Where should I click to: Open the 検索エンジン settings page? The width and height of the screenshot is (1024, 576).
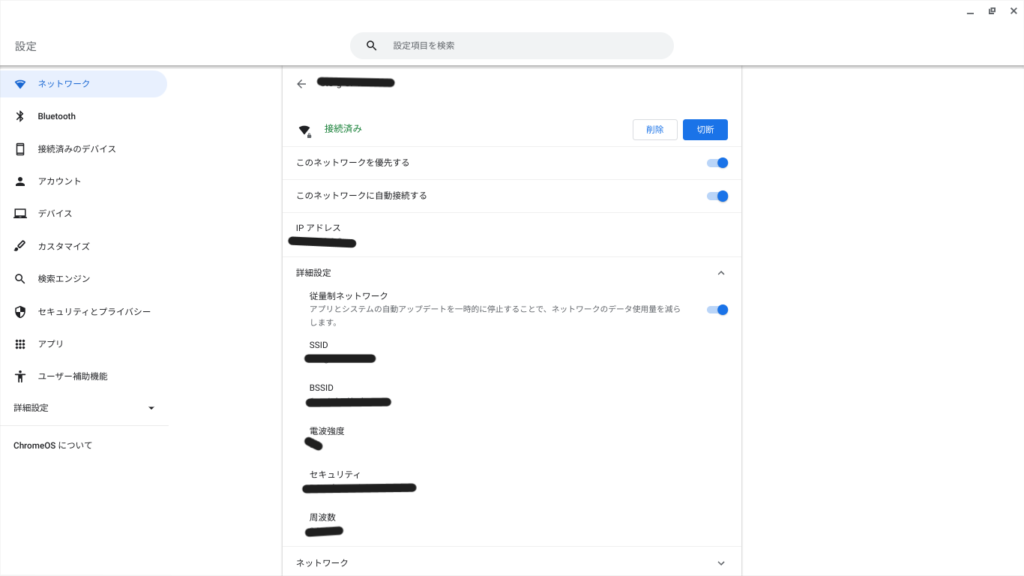tap(64, 279)
